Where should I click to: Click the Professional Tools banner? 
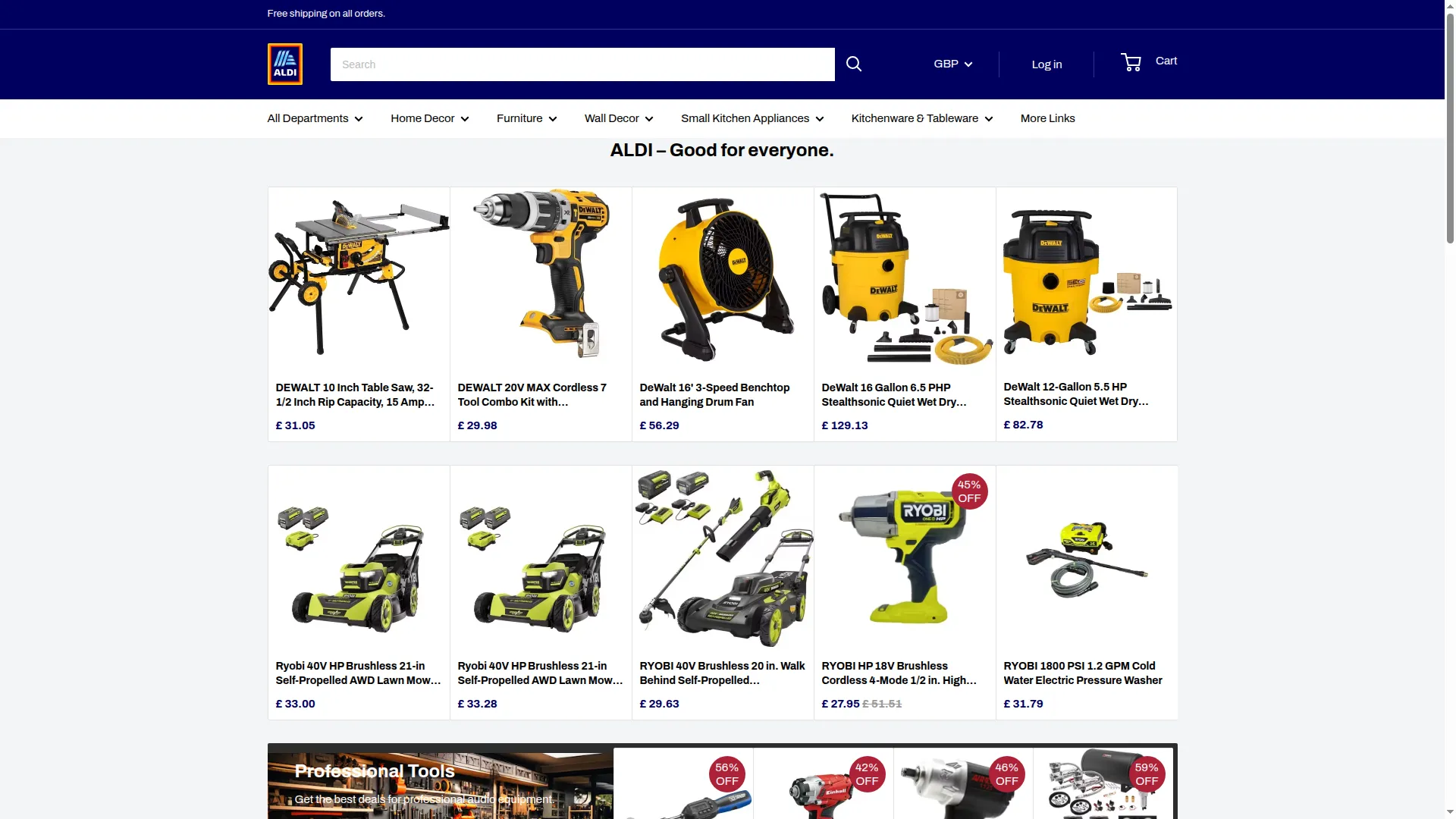[x=441, y=786]
